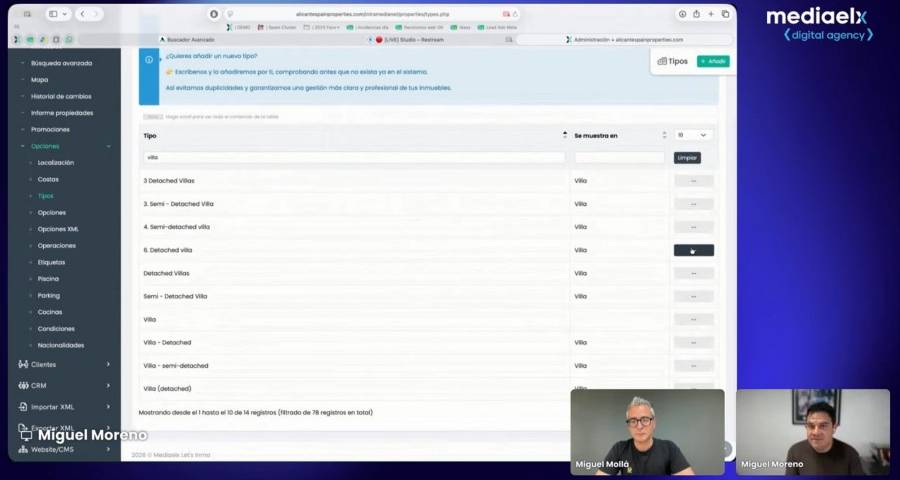
Task: Open Parking in the sidebar
Action: (49, 295)
